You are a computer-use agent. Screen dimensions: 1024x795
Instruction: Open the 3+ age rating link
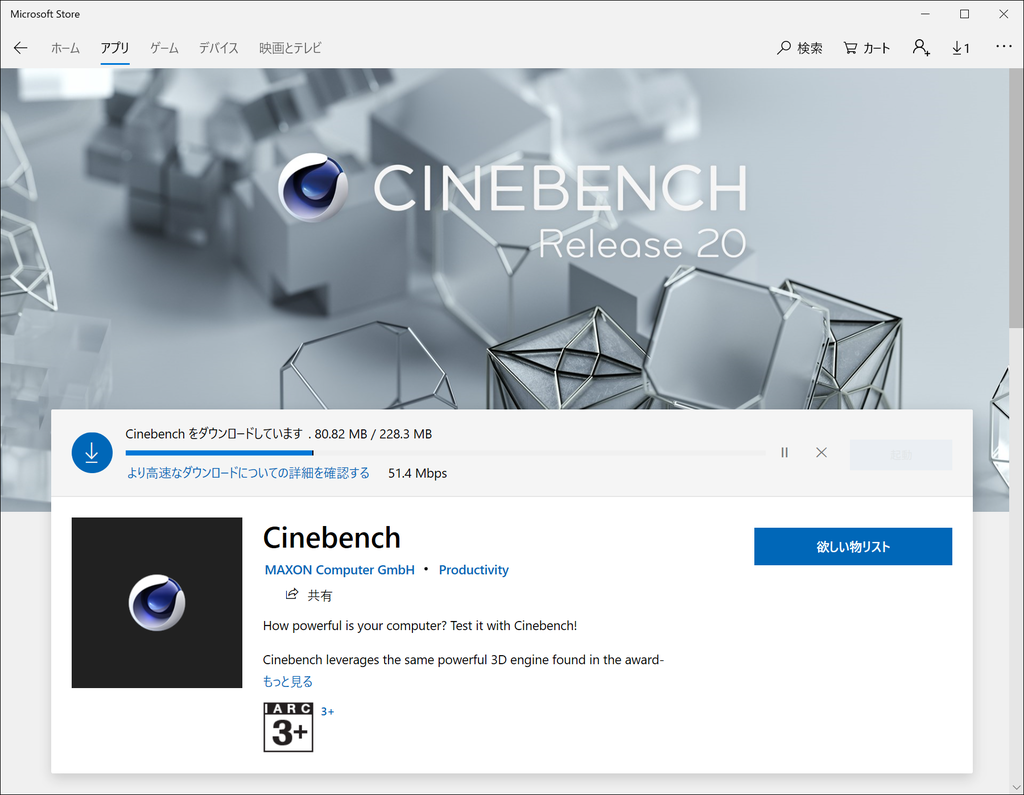[327, 711]
